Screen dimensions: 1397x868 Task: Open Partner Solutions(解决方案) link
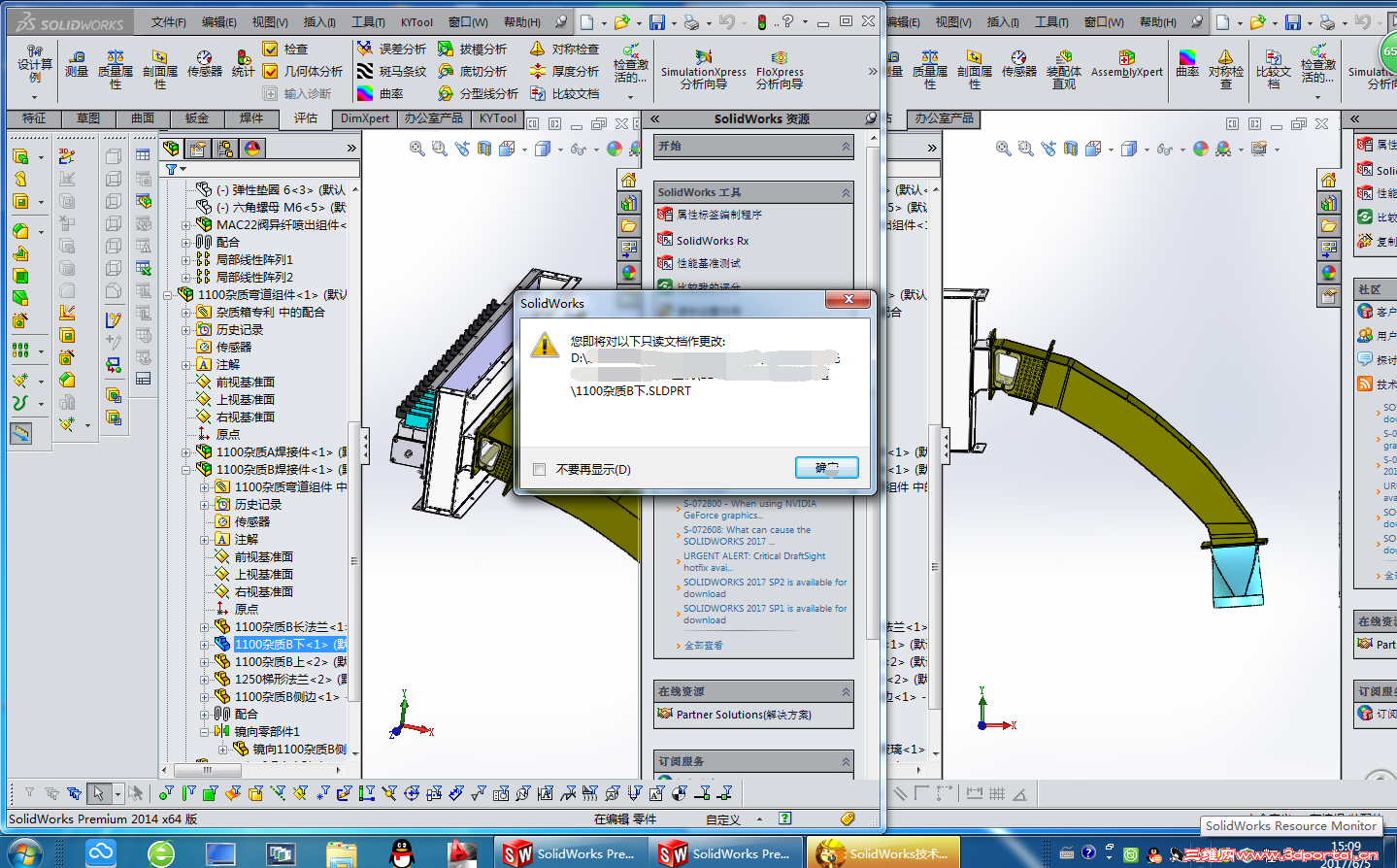point(744,715)
